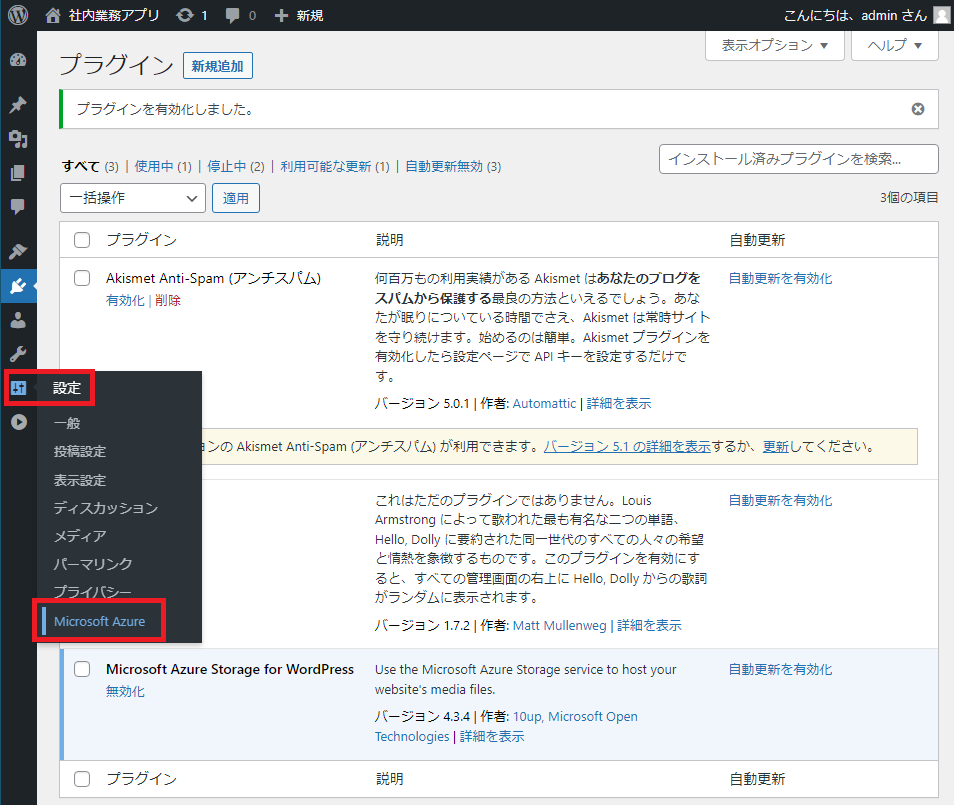Show すべて plugins filter
Screen dimensions: 954x805
[81, 166]
